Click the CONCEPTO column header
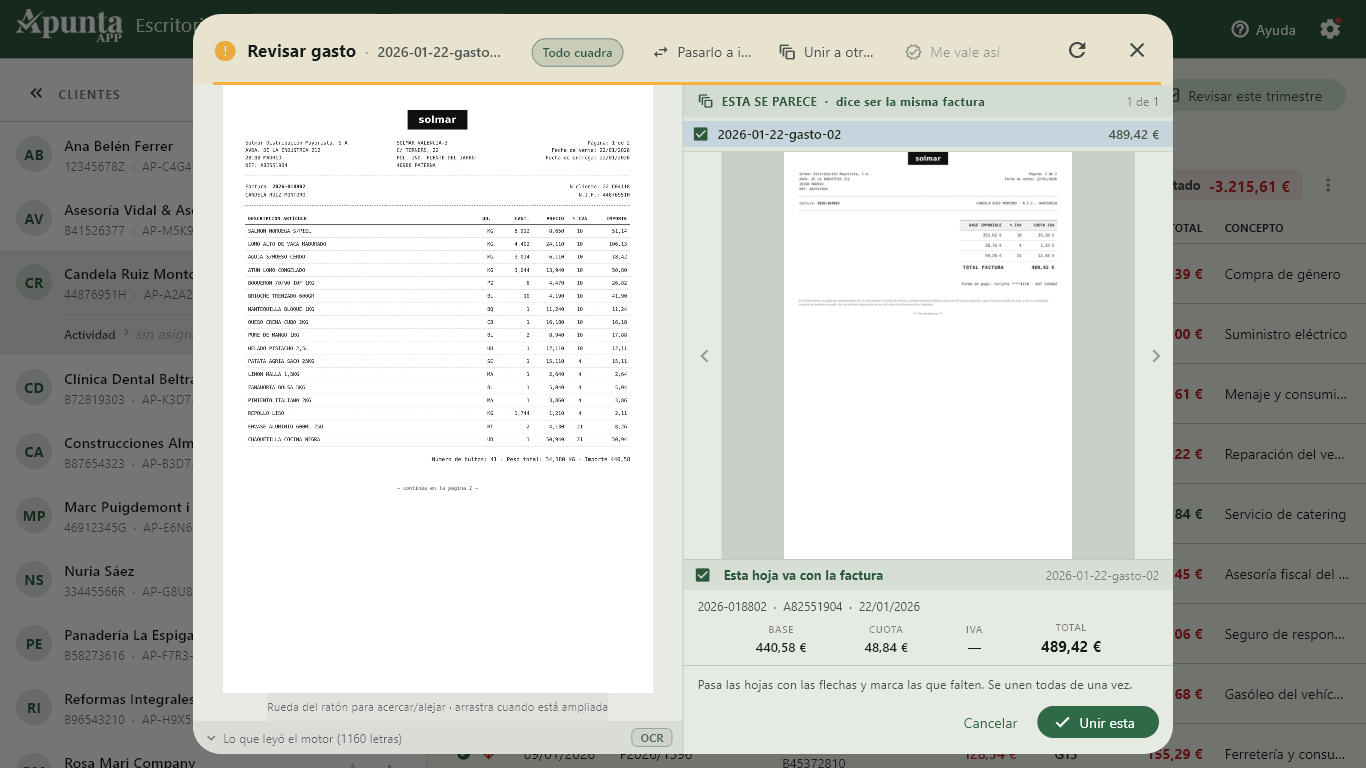Viewport: 1366px width, 768px height. [1254, 228]
